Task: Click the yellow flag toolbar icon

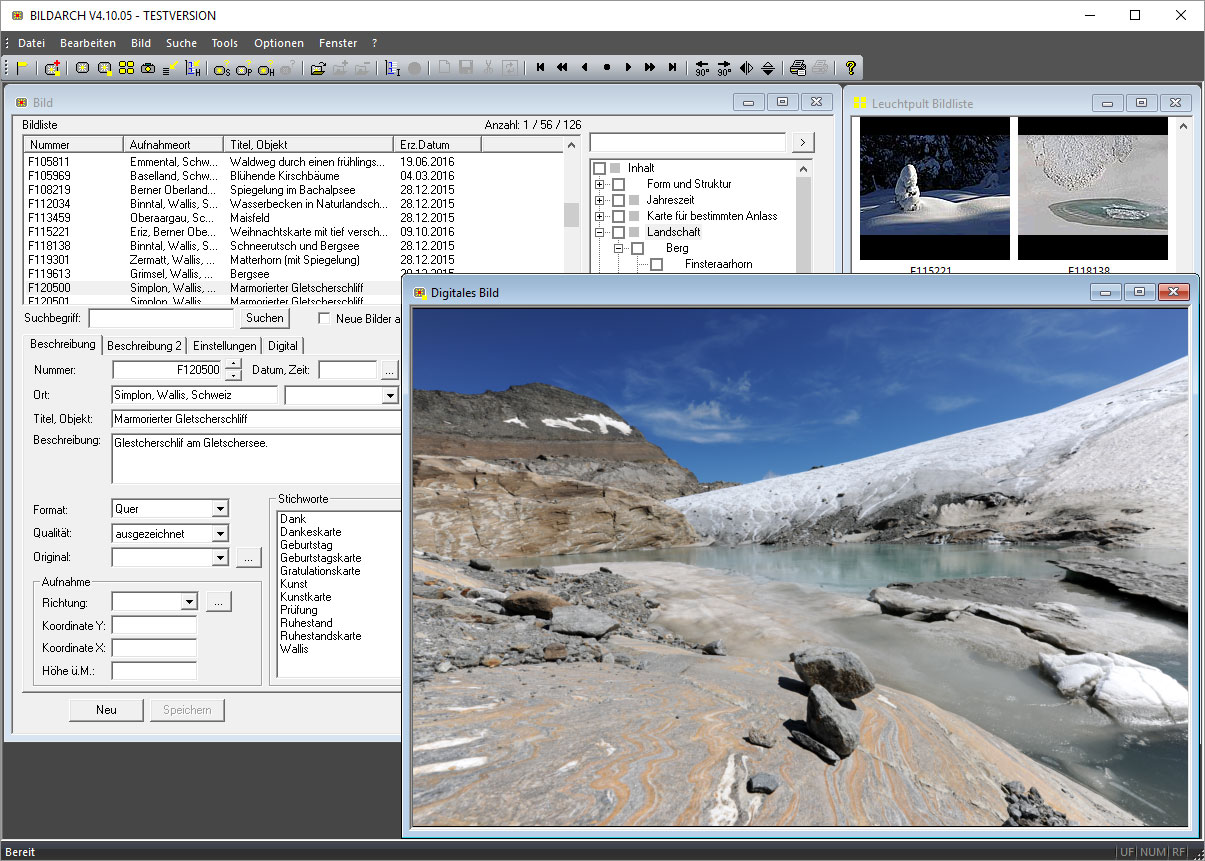Action: coord(22,68)
